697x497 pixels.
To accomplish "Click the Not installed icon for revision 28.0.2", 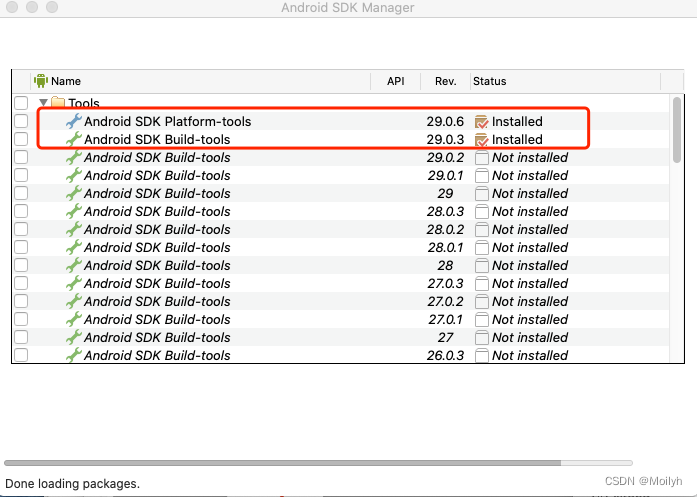I will point(481,230).
